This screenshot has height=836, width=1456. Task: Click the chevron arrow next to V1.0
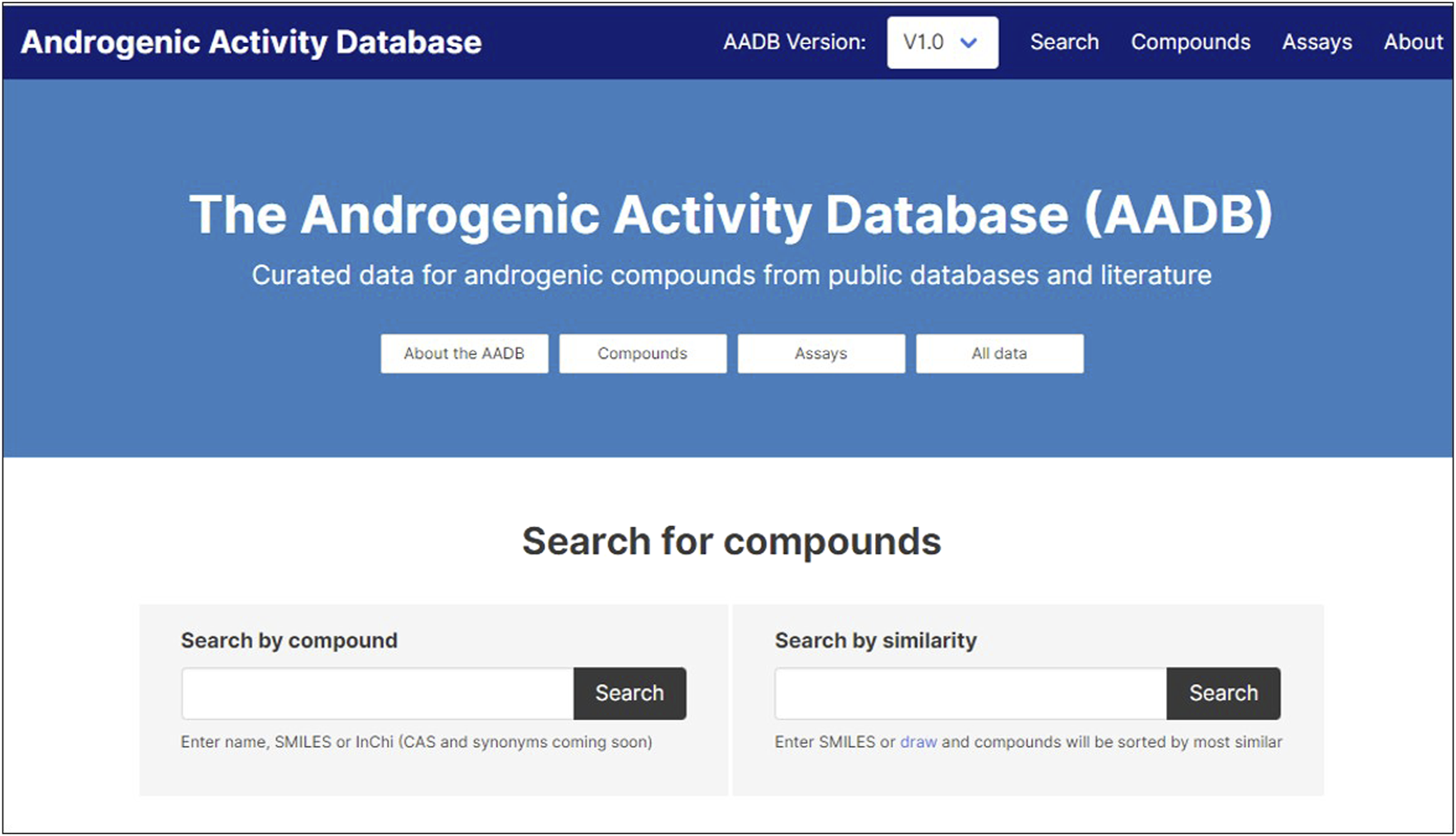[x=969, y=43]
